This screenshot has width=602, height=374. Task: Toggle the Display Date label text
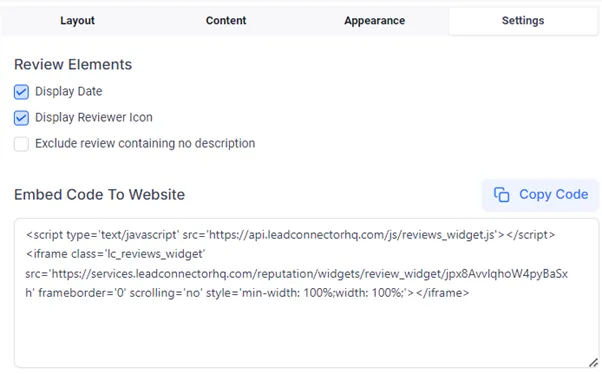pos(69,91)
